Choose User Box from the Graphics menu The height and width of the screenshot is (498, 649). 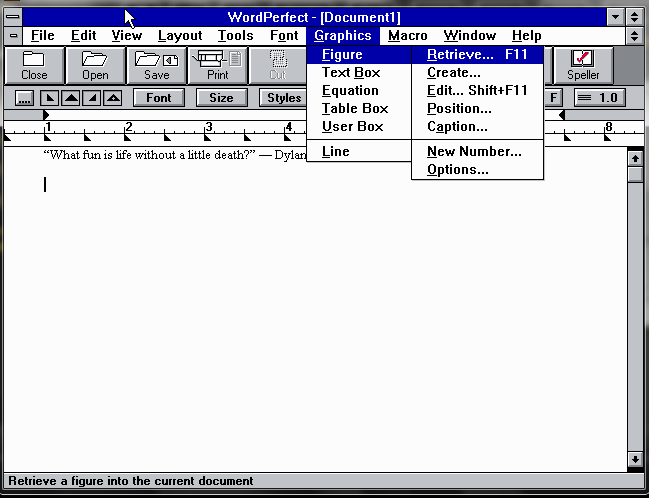(x=359, y=127)
